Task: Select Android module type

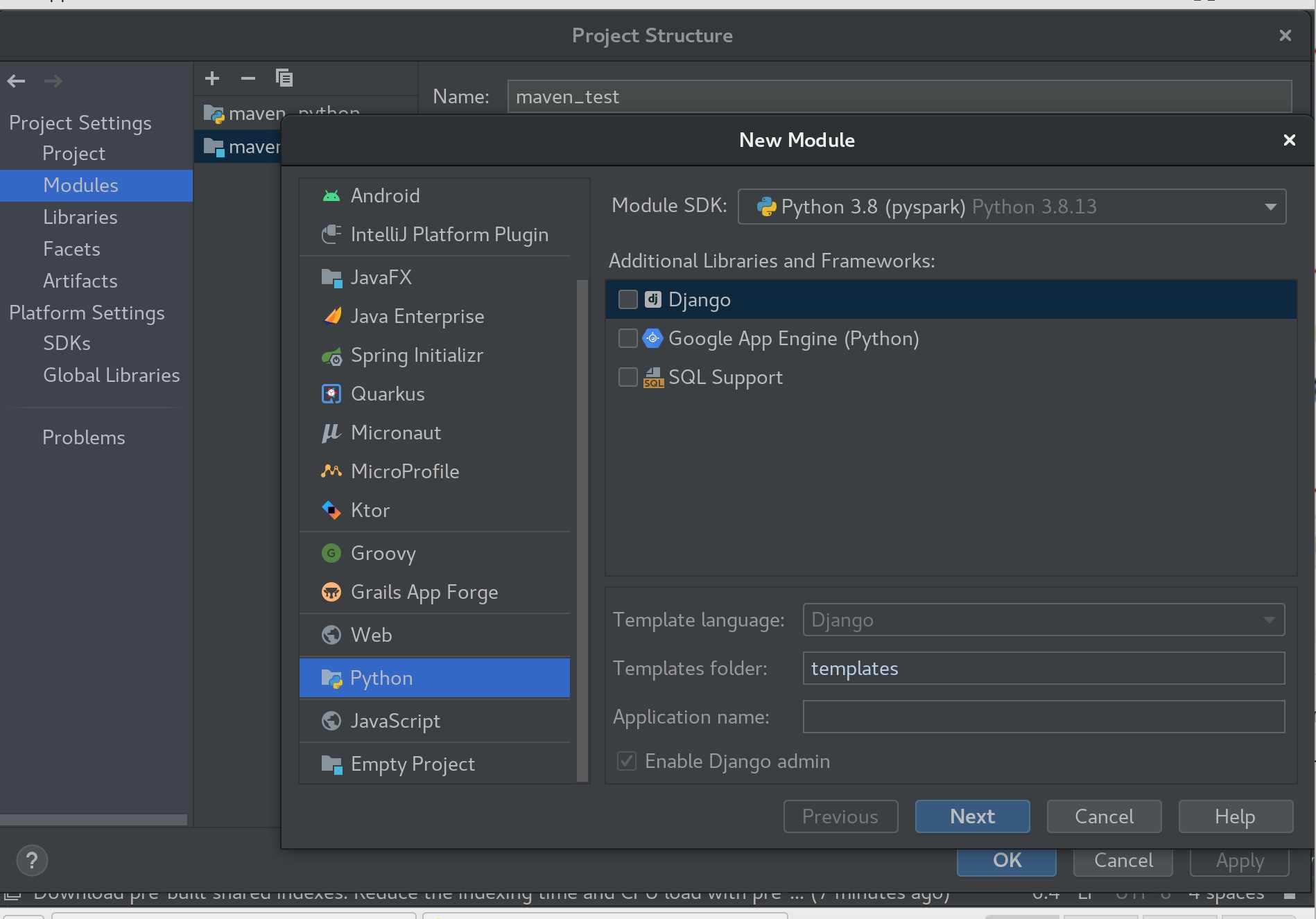Action: (435, 196)
